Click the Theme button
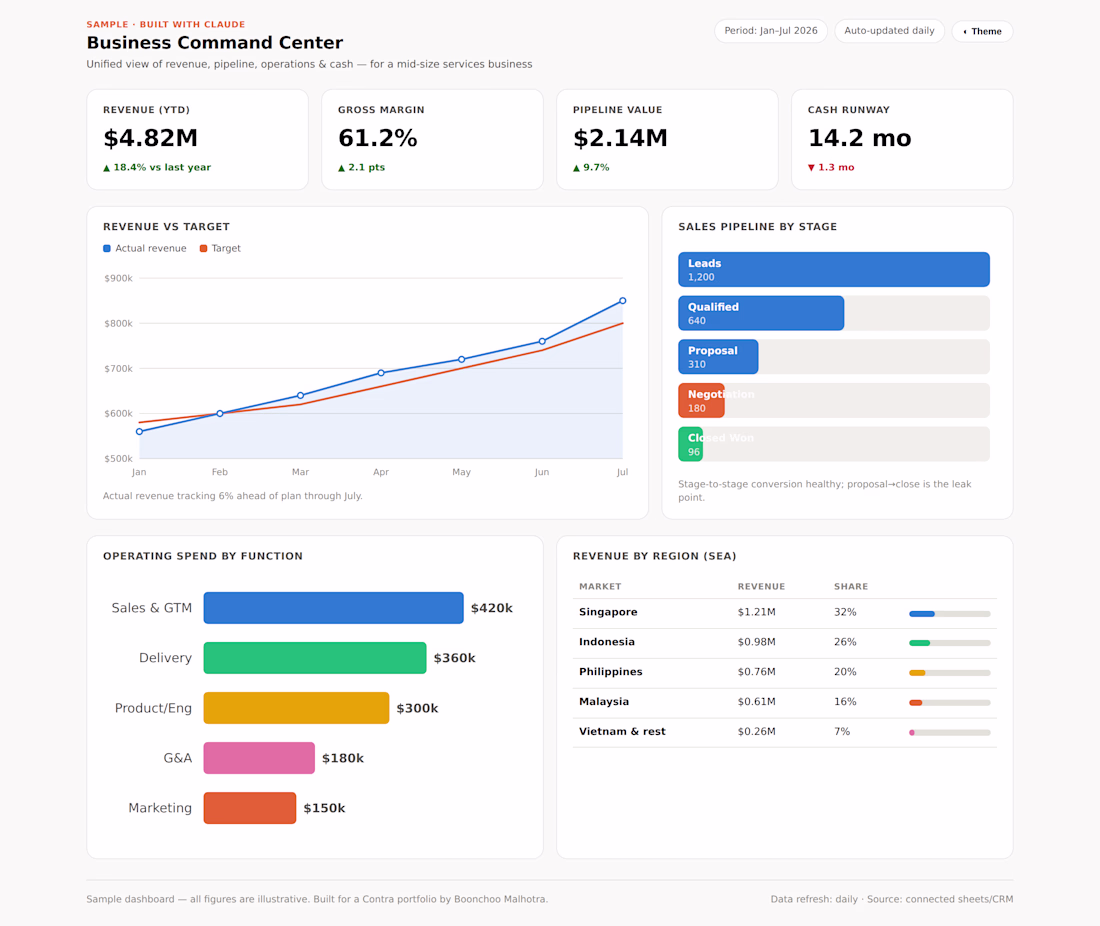1100x926 pixels. point(982,31)
